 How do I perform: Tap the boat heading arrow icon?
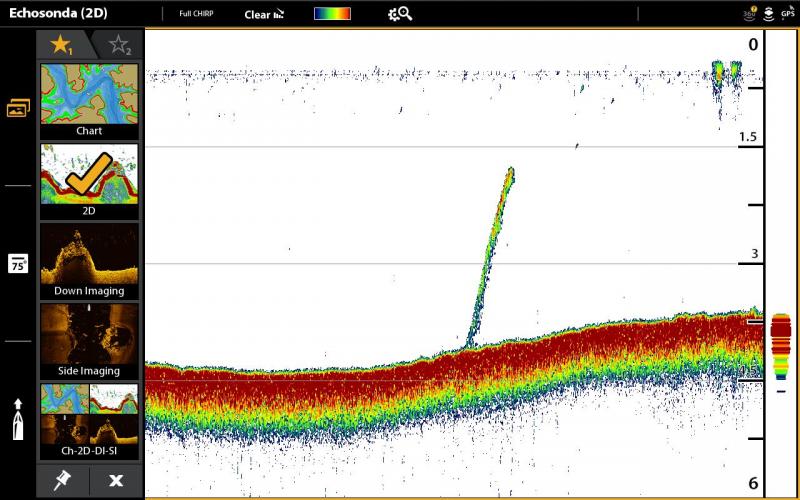click(x=18, y=420)
